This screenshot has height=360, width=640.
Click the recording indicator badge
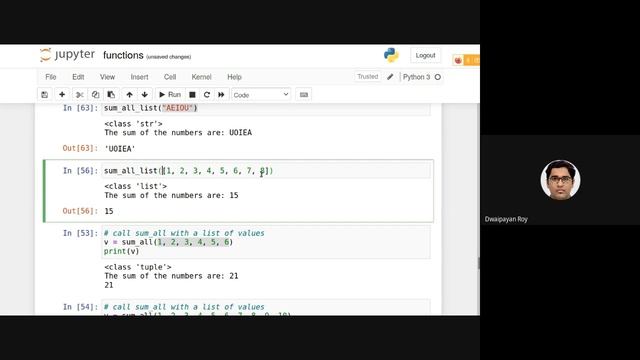(x=466, y=60)
